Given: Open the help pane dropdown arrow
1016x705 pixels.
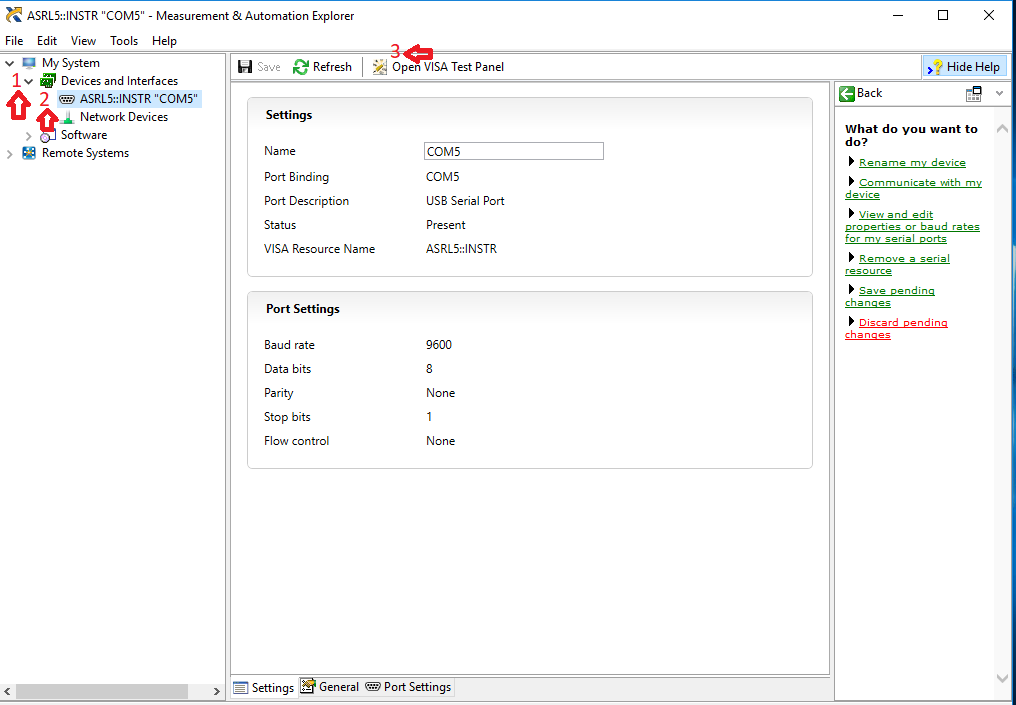Looking at the screenshot, I should (x=999, y=93).
